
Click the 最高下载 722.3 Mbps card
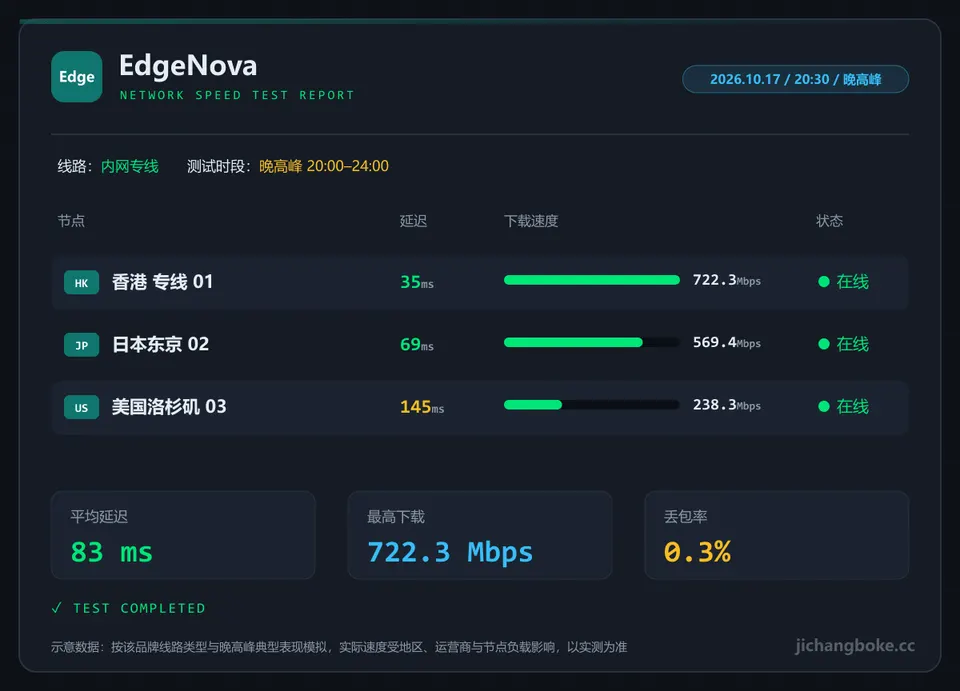480,535
